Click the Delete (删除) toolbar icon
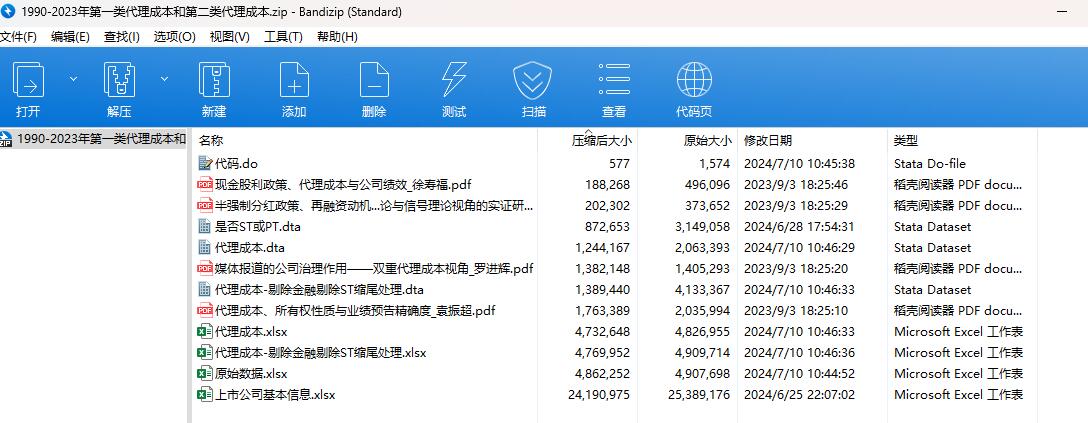This screenshot has width=1088, height=423. pyautogui.click(x=374, y=80)
